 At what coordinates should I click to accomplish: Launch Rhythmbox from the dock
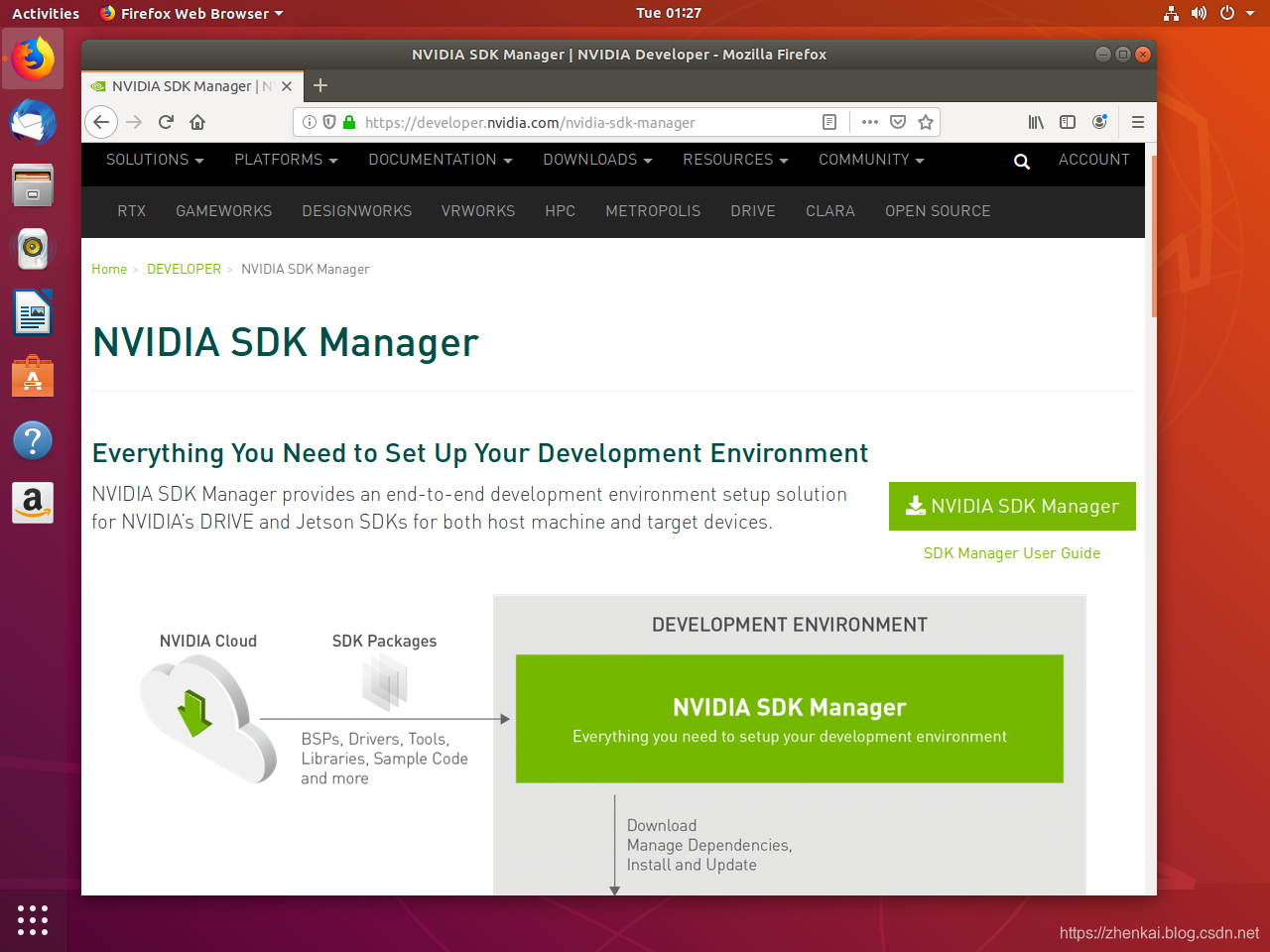click(x=33, y=249)
